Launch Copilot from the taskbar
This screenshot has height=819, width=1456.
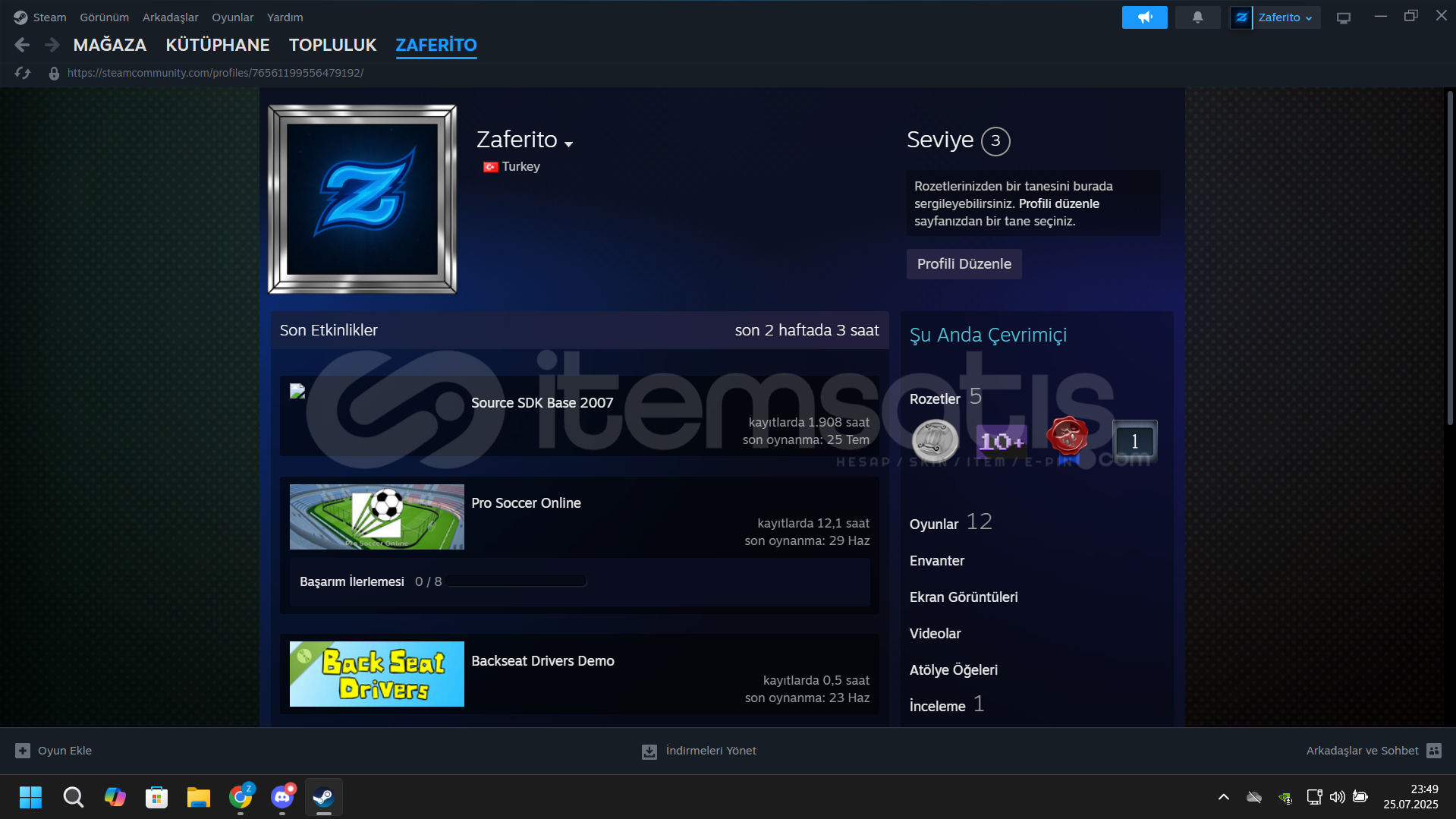(x=115, y=797)
